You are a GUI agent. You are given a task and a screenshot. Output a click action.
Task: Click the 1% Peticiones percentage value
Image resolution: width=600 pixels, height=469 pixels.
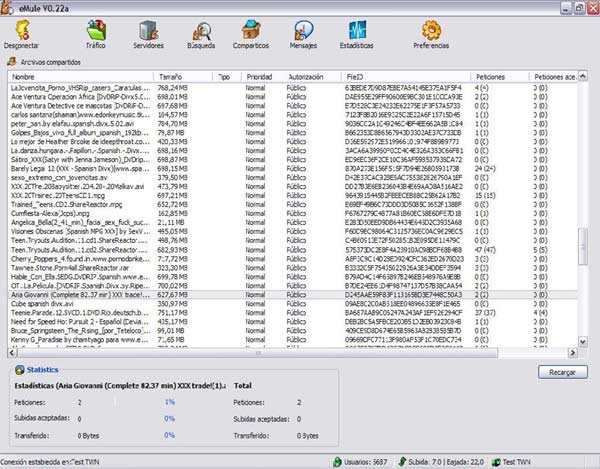[170, 402]
